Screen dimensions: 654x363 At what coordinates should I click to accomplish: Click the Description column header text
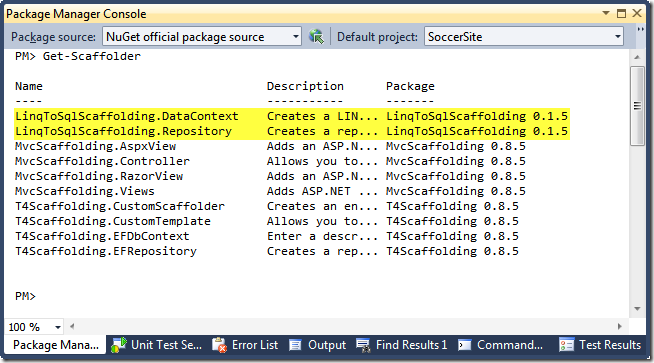(x=305, y=86)
